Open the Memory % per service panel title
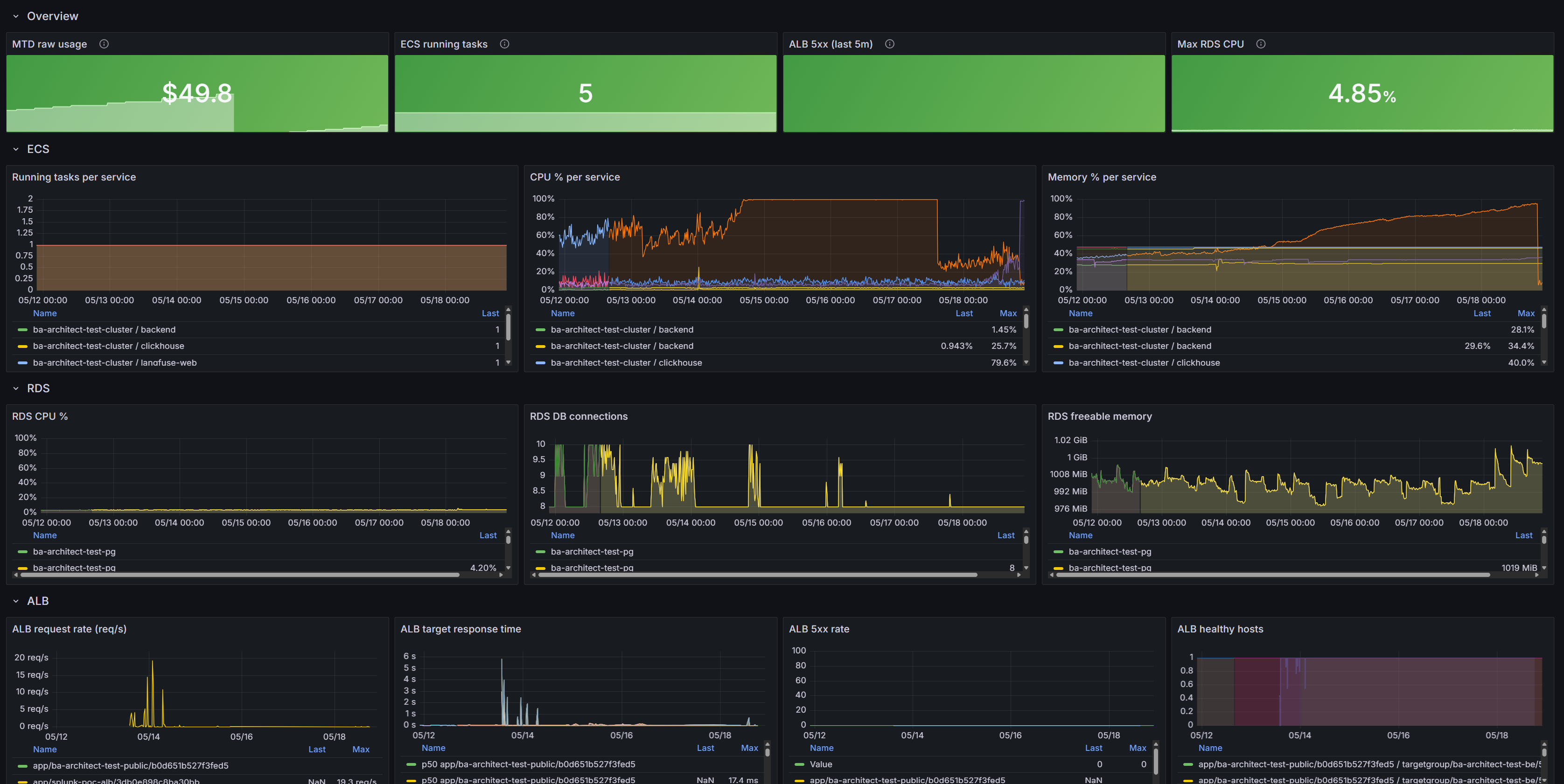 click(x=1102, y=177)
